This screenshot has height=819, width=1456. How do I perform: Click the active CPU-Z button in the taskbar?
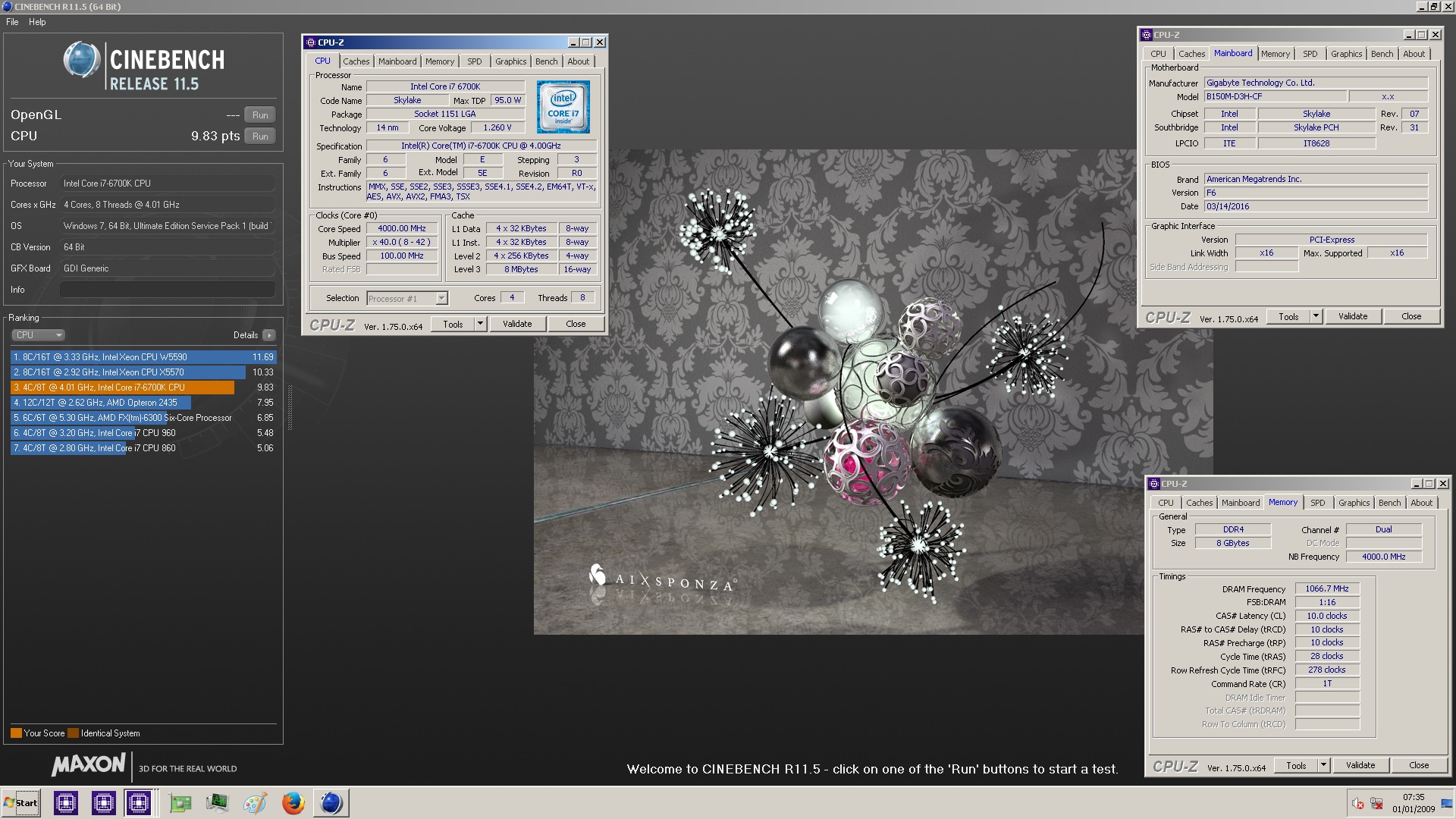(139, 803)
